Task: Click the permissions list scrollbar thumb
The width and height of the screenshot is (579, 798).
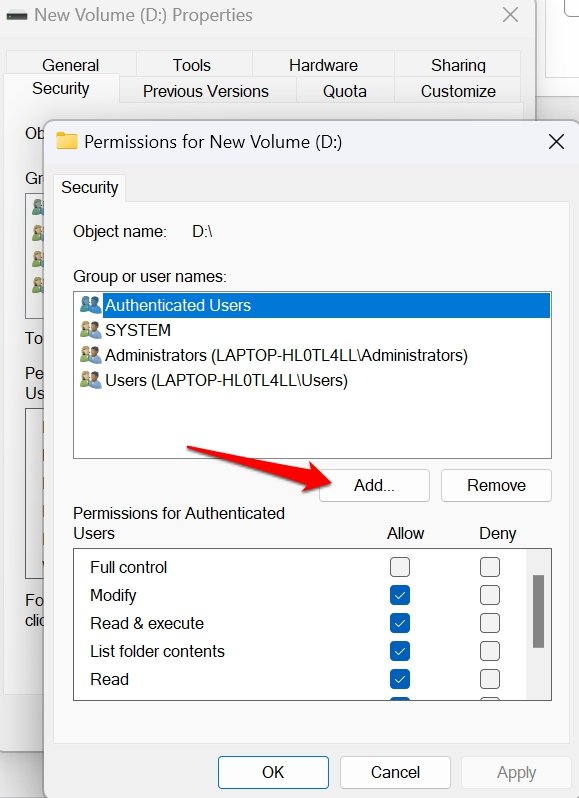Action: coord(538,611)
